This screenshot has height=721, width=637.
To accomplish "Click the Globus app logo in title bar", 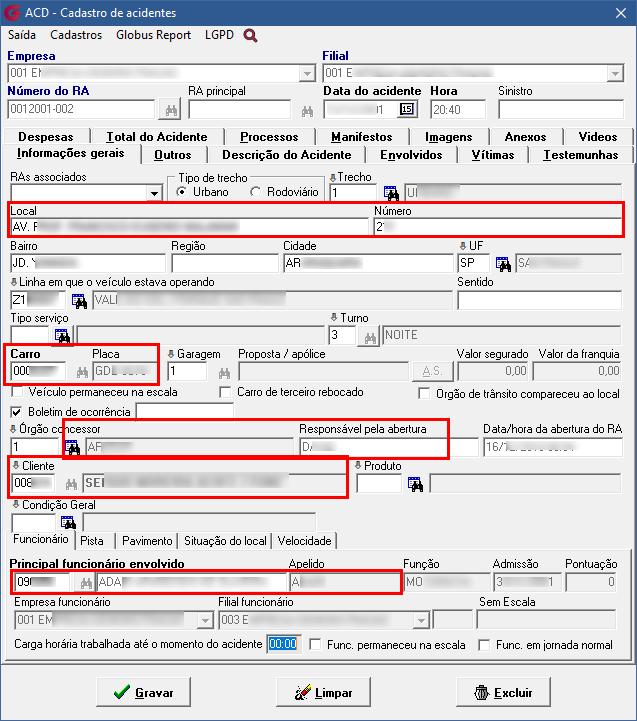I will click(11, 12).
